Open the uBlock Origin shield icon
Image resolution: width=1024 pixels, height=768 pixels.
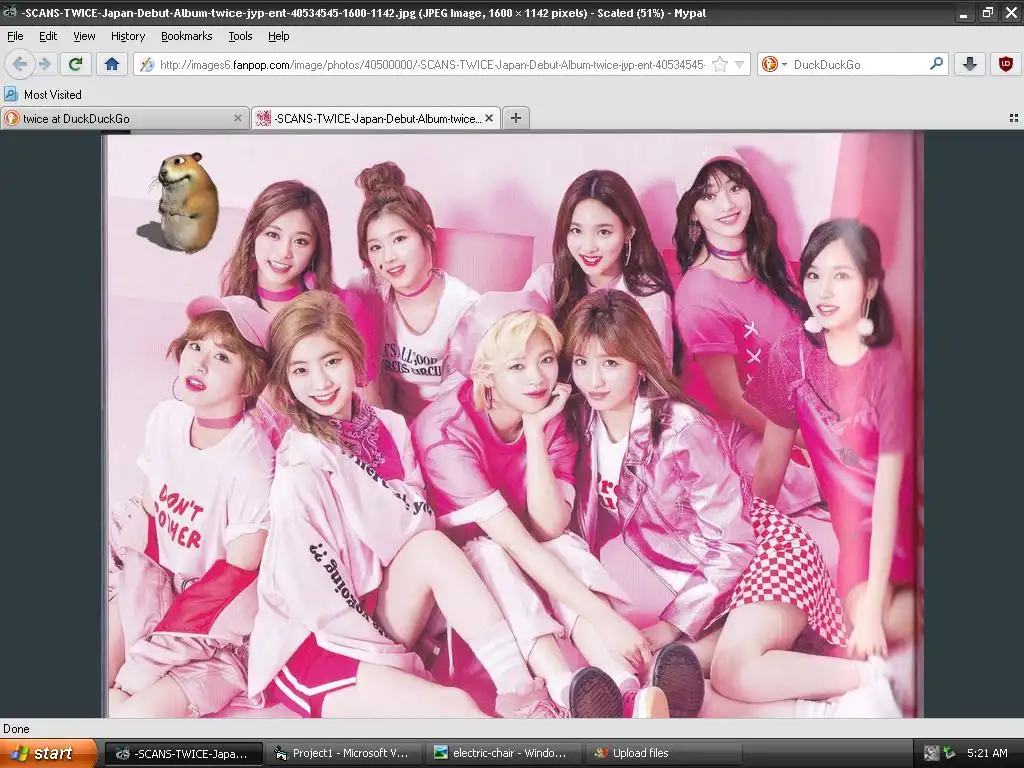pyautogui.click(x=1006, y=64)
